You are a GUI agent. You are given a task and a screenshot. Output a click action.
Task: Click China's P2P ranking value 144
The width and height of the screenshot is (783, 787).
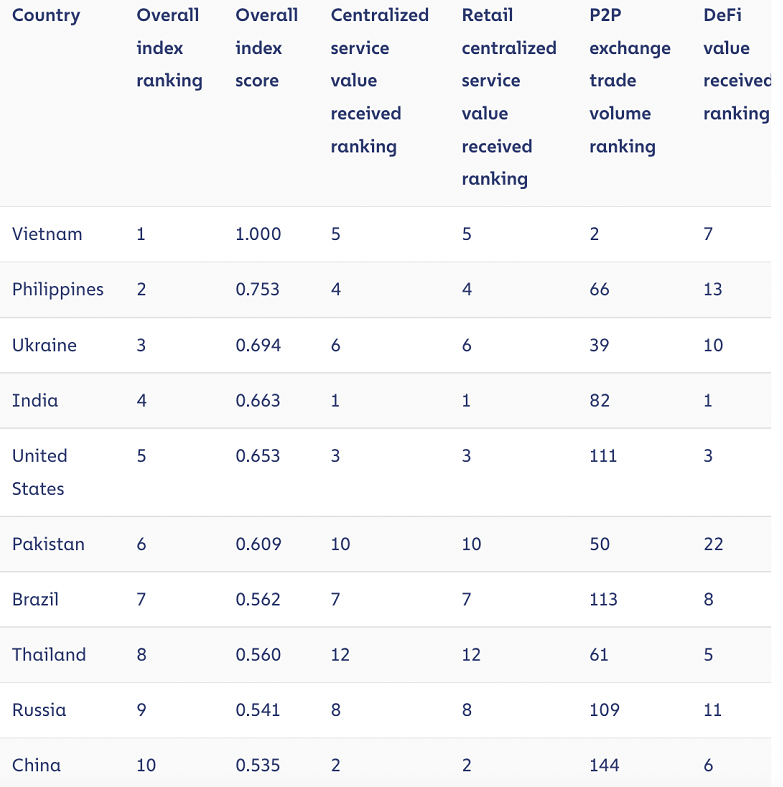click(x=604, y=765)
